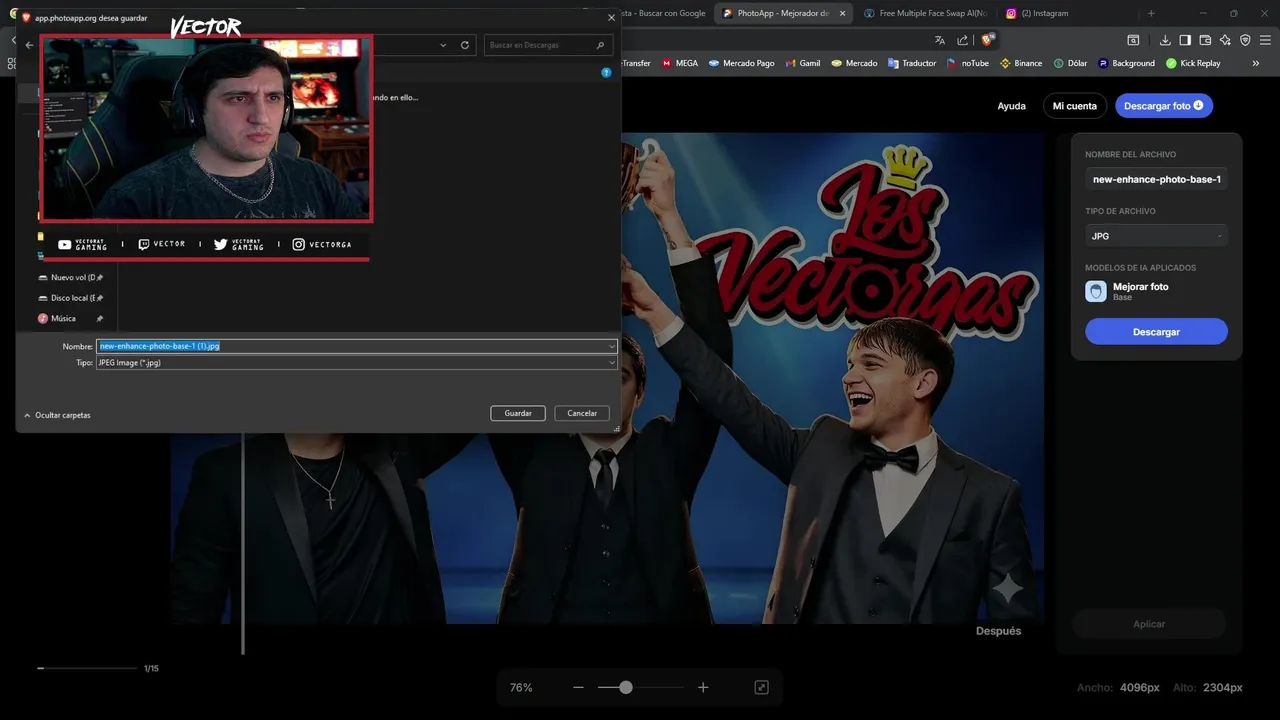The height and width of the screenshot is (720, 1280).
Task: Click the 1/15 progress bar
Action: 87,668
